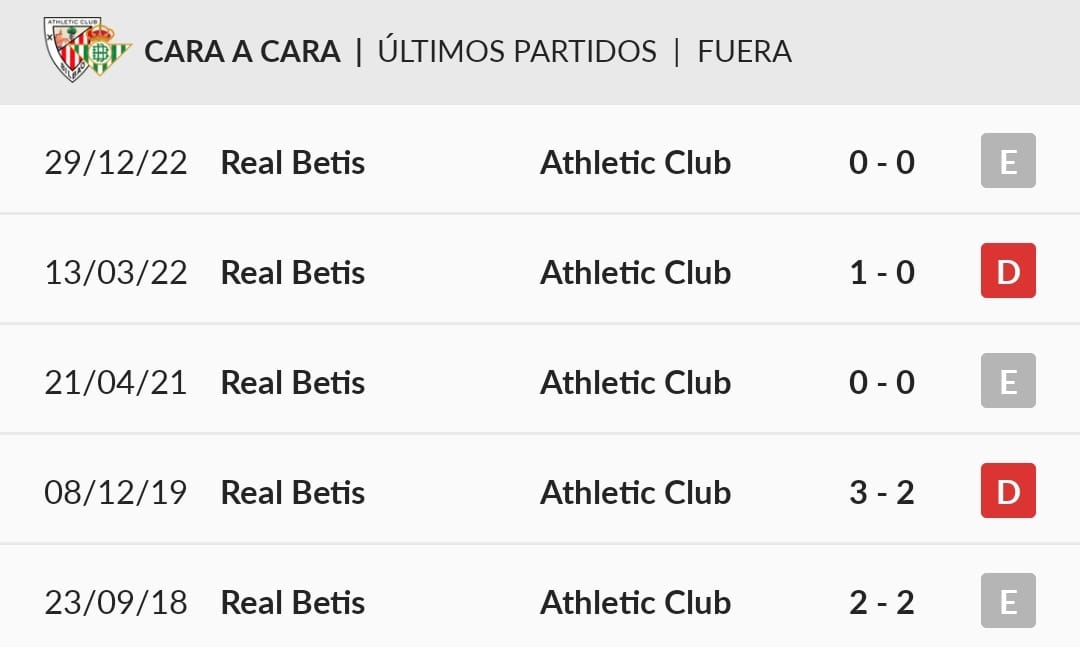The image size is (1080, 647).
Task: Click the 3 - 2 score result
Action: pos(882,493)
